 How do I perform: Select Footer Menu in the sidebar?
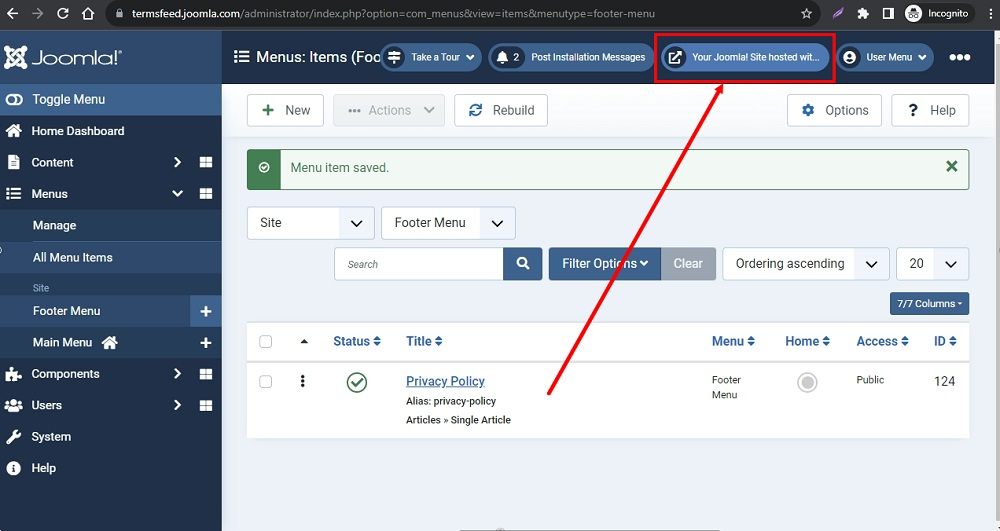[x=66, y=311]
